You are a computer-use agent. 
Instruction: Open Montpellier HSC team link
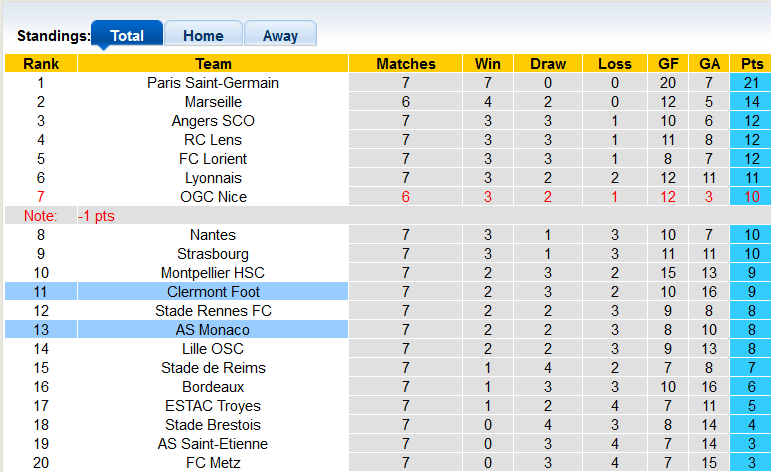click(x=213, y=273)
